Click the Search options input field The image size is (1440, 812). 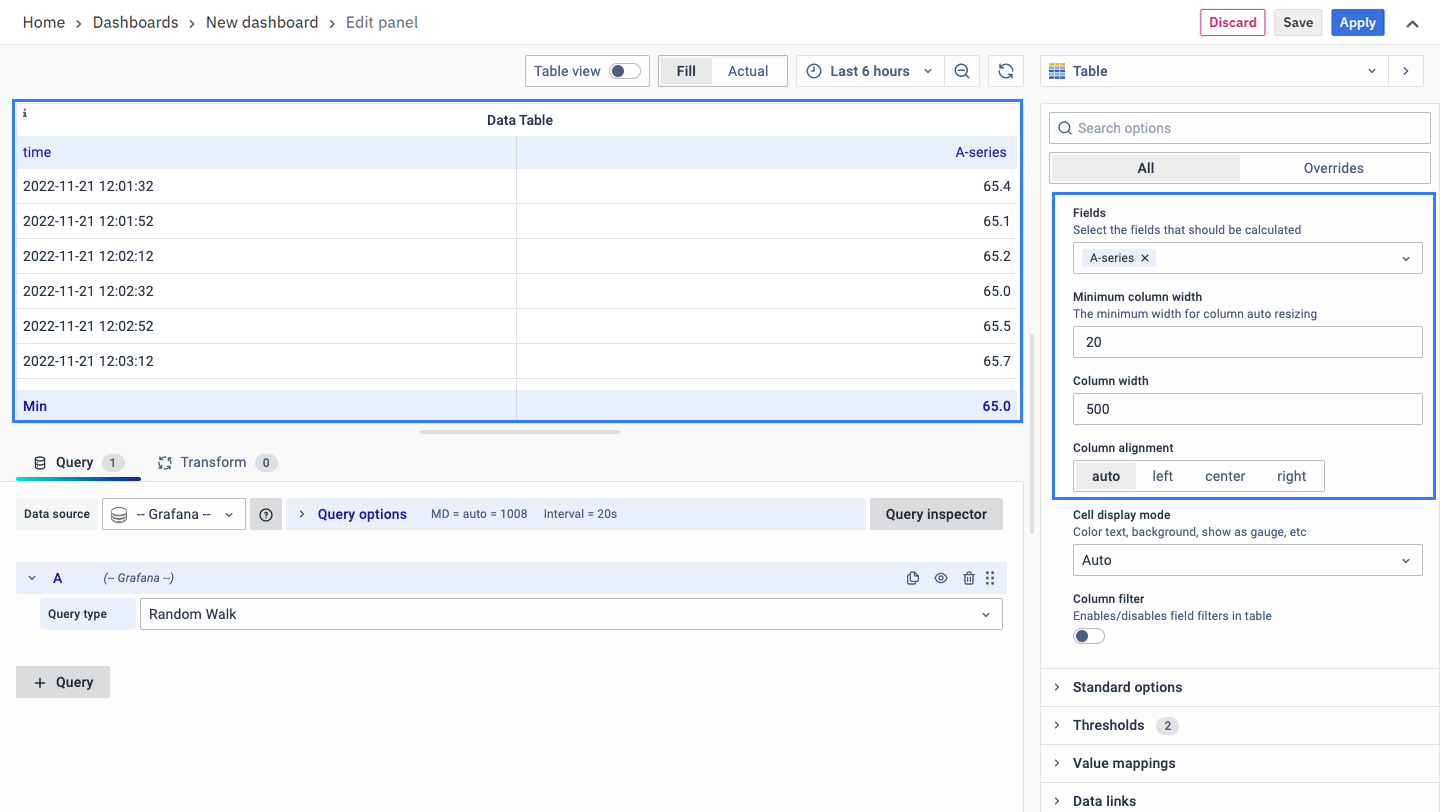pos(1240,128)
